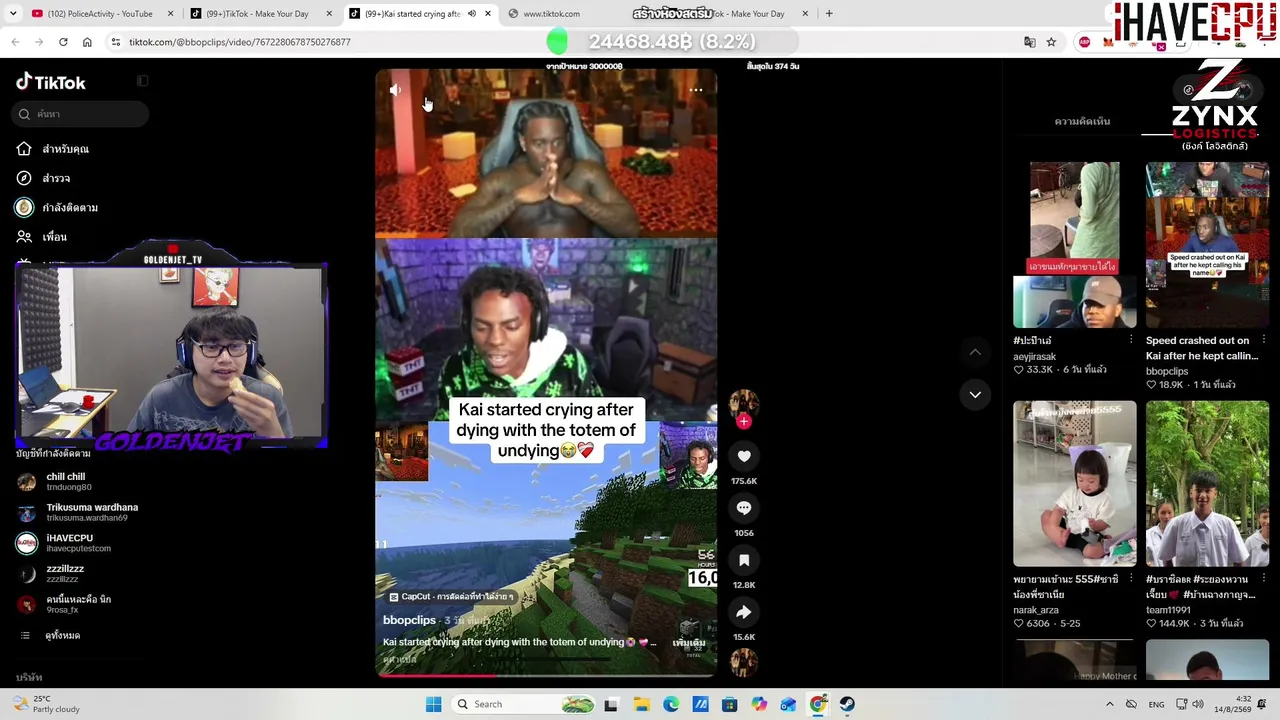This screenshot has width=1280, height=720.
Task: Open comments with the speech bubble icon
Action: tap(744, 508)
